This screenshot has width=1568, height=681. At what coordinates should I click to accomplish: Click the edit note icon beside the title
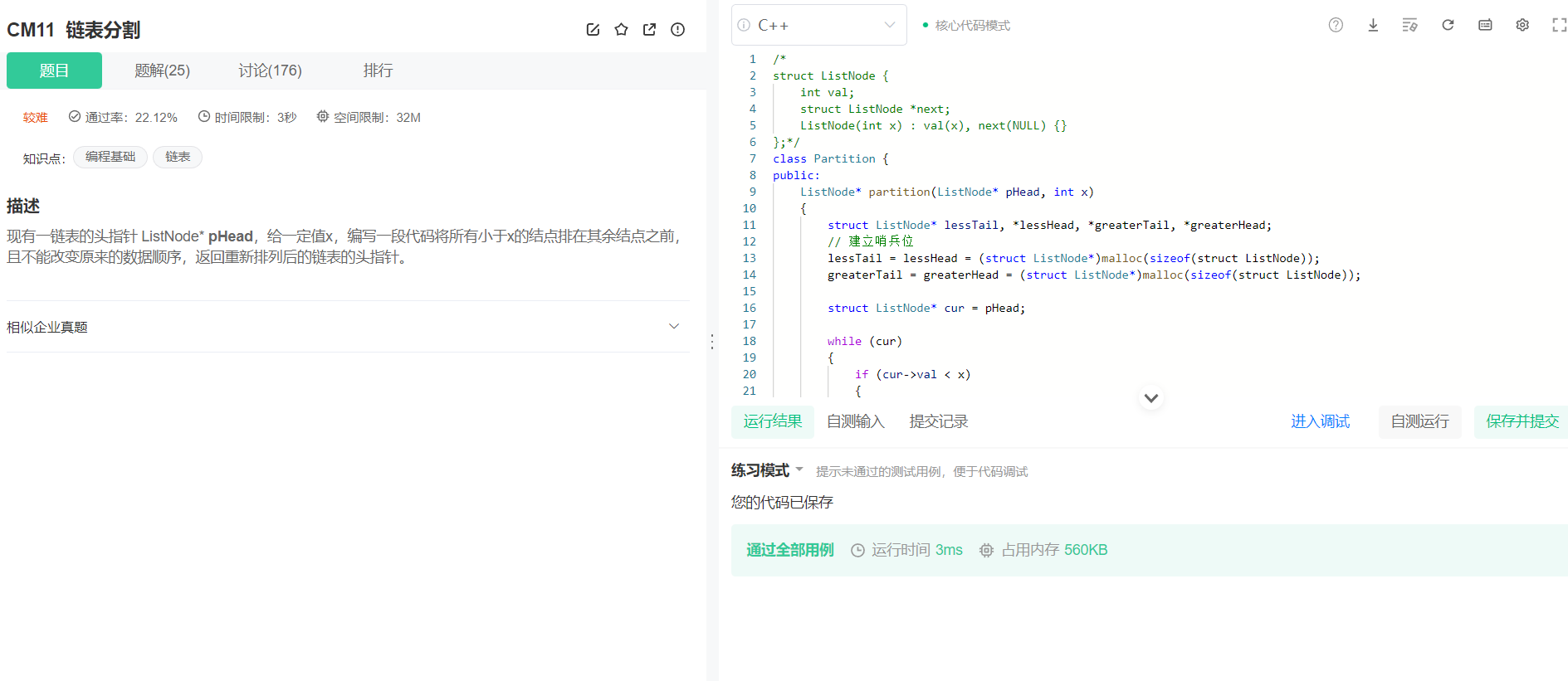(x=593, y=30)
